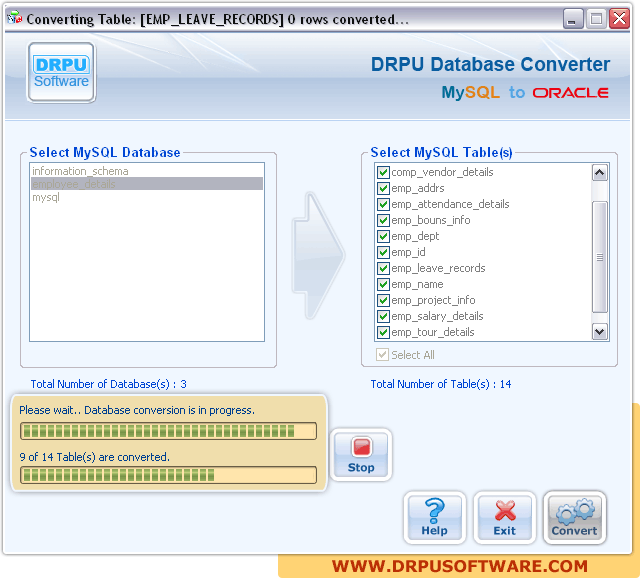Select the mysql database entry
The image size is (640, 578).
click(x=147, y=197)
